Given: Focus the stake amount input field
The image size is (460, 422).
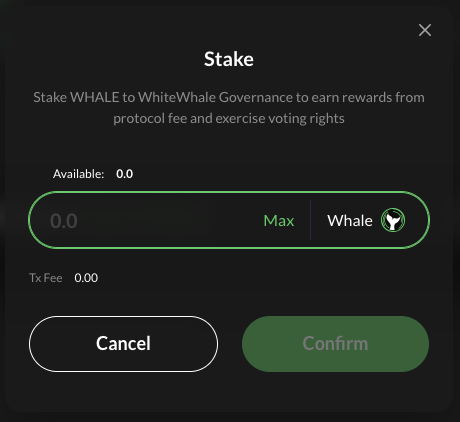Looking at the screenshot, I should 150,220.
